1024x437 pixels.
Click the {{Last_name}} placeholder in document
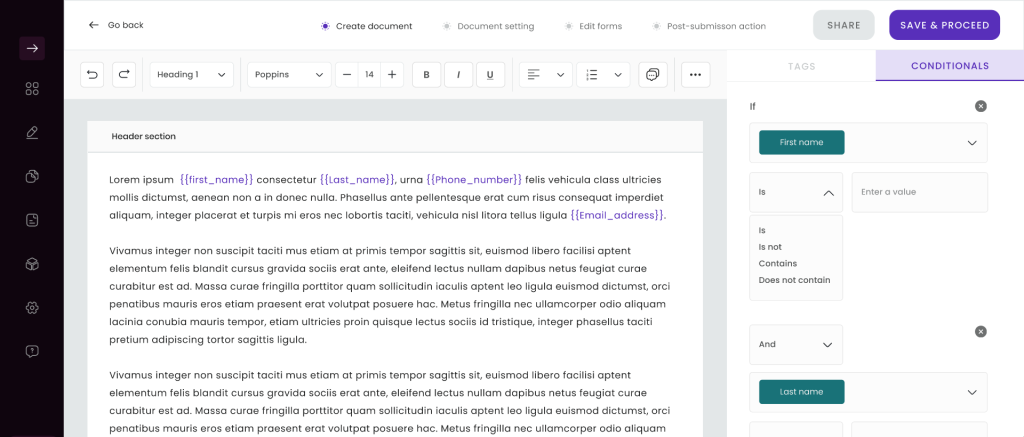point(357,180)
